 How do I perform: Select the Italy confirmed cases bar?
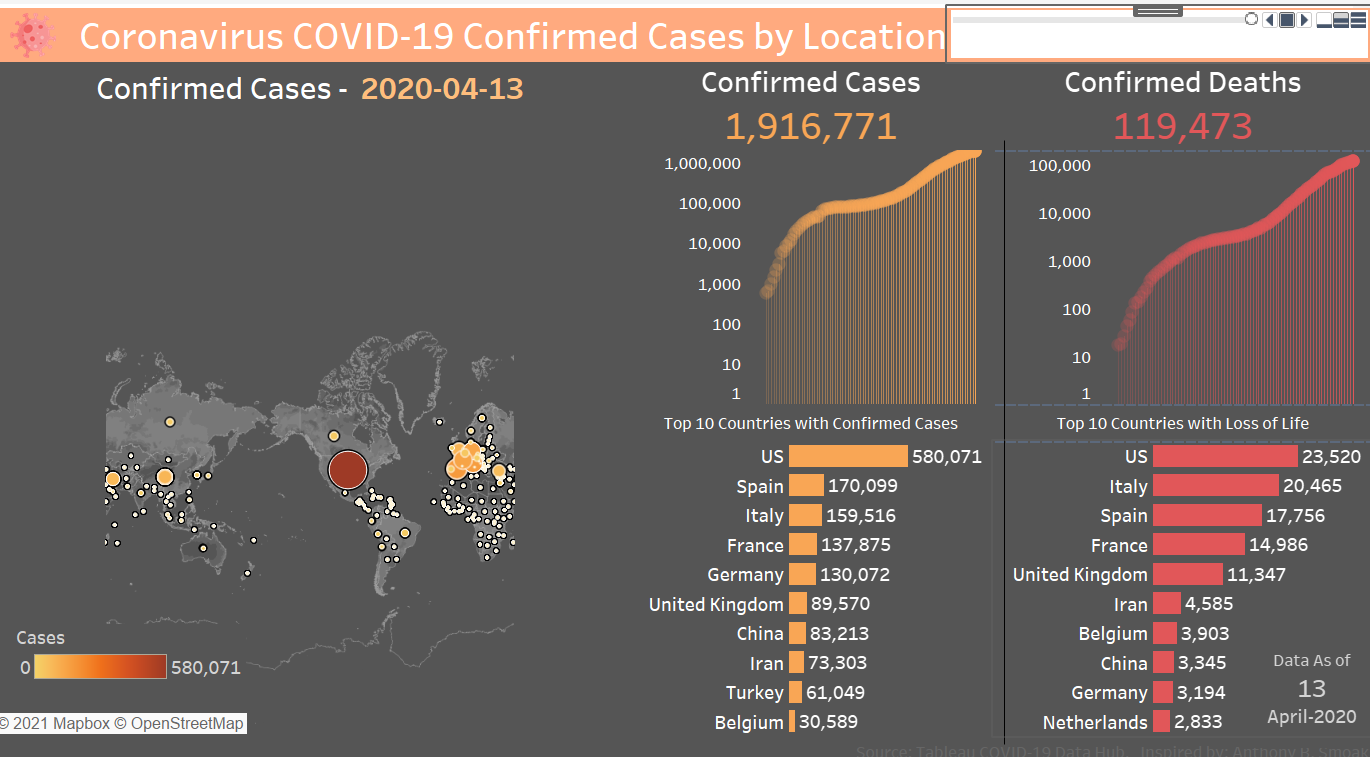pos(805,515)
